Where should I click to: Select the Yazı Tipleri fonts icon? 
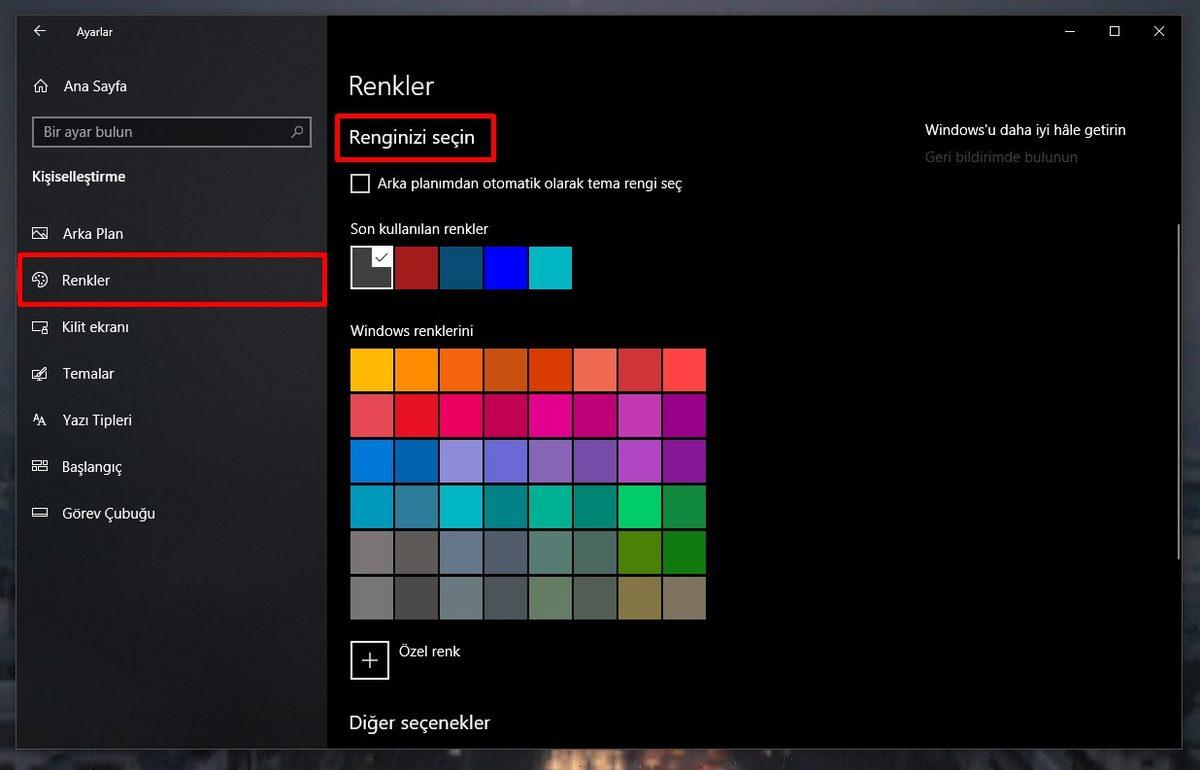(40, 420)
